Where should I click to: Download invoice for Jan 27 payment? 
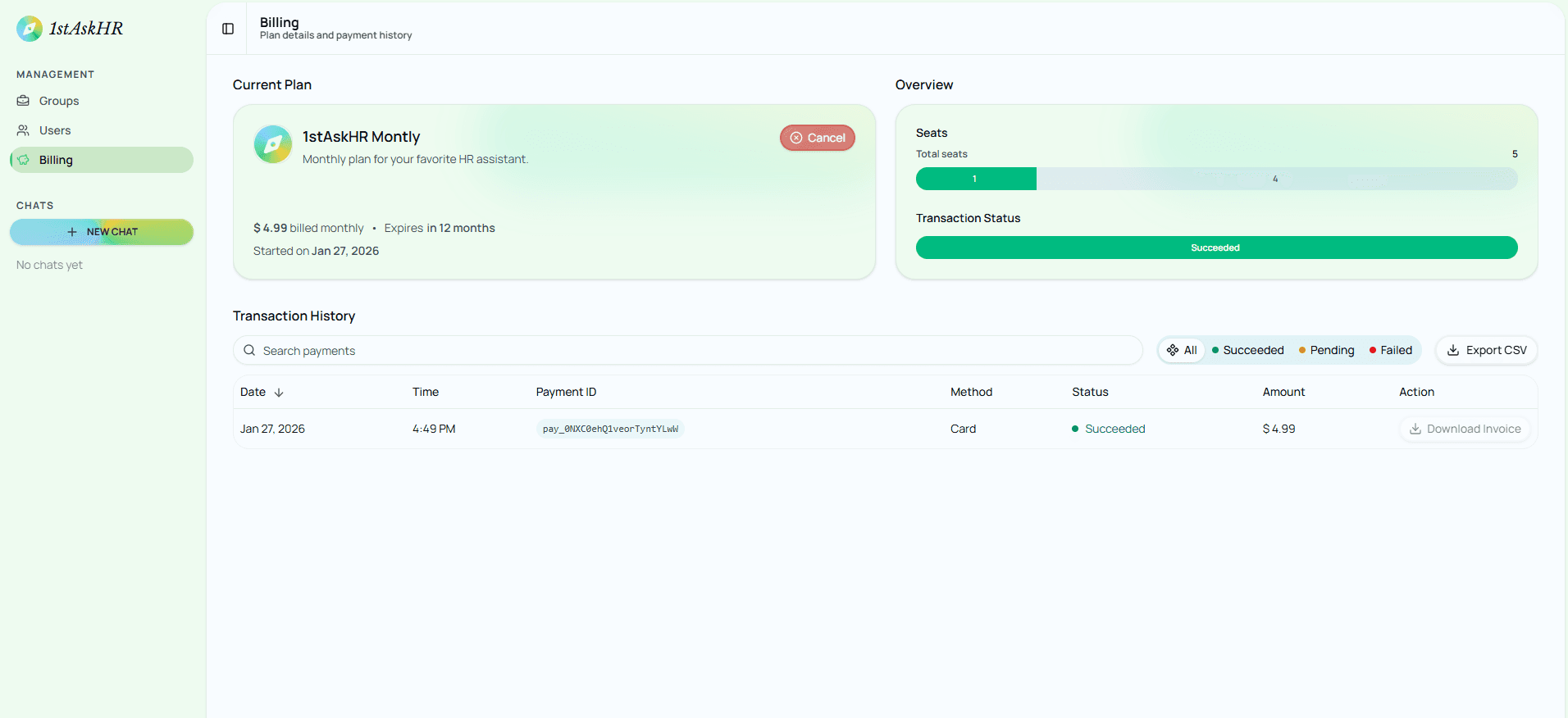(x=1465, y=429)
